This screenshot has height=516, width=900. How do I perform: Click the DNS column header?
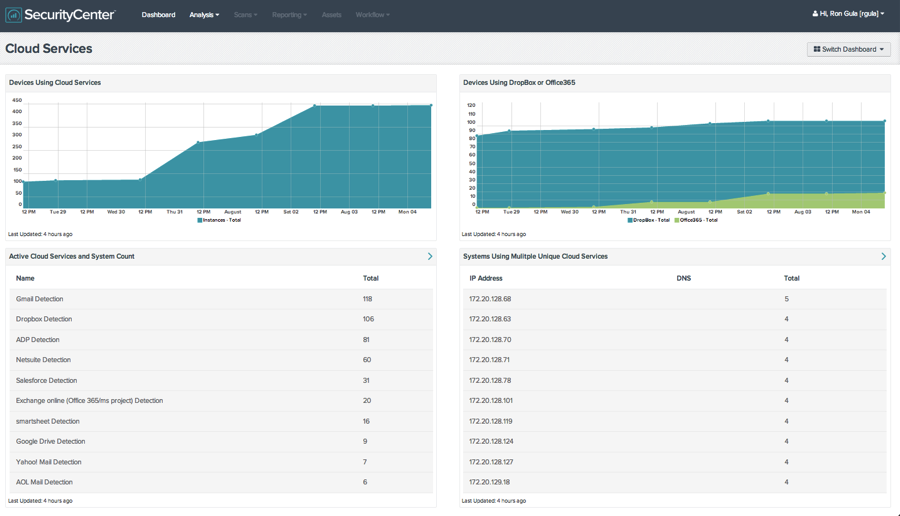pyautogui.click(x=684, y=278)
